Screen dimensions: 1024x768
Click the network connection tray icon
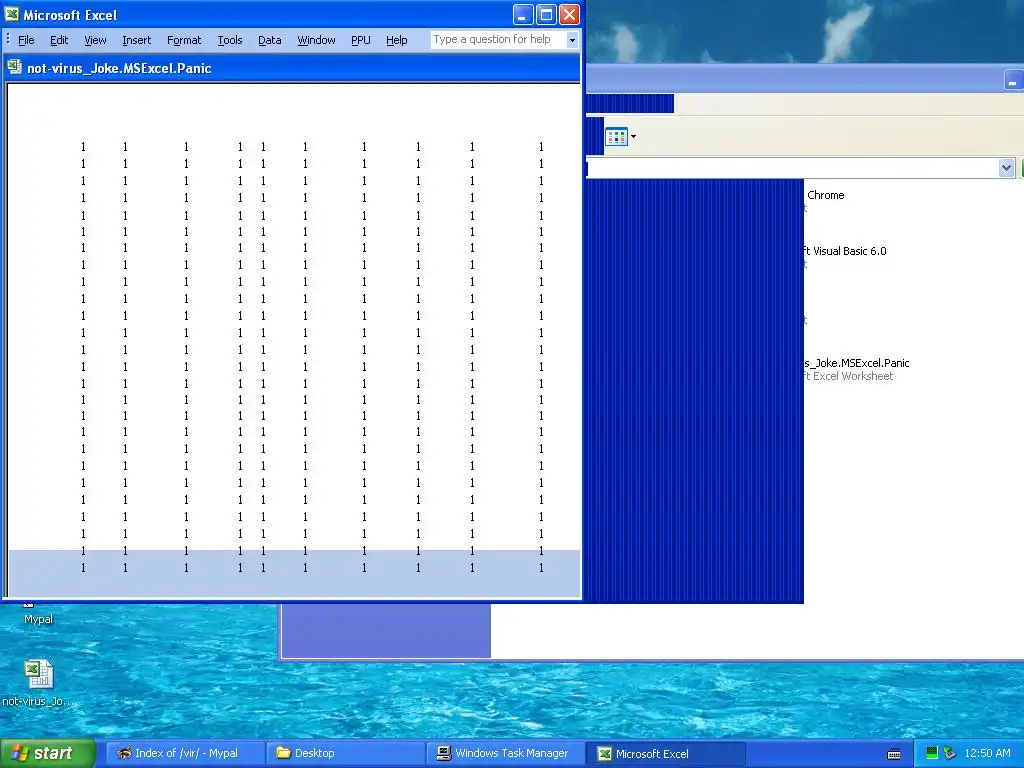coord(950,753)
